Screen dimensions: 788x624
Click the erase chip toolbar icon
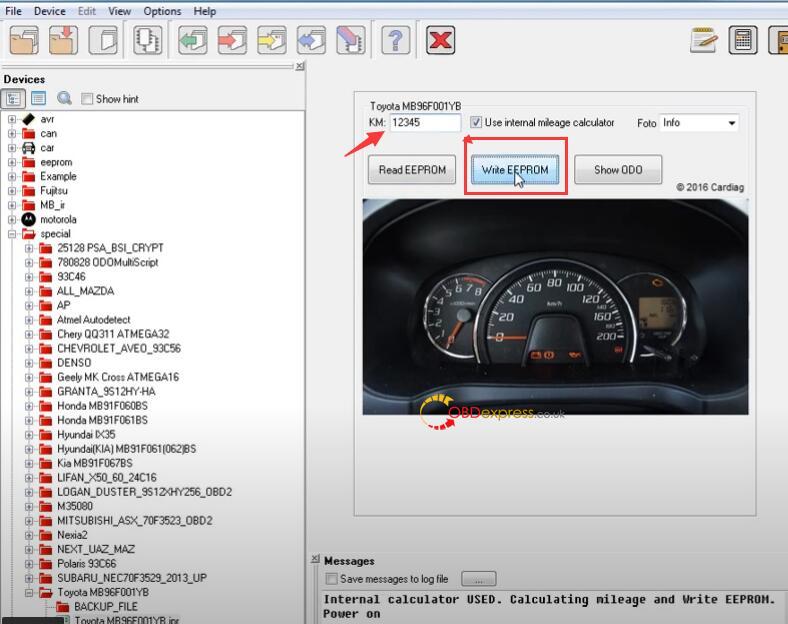click(x=351, y=40)
